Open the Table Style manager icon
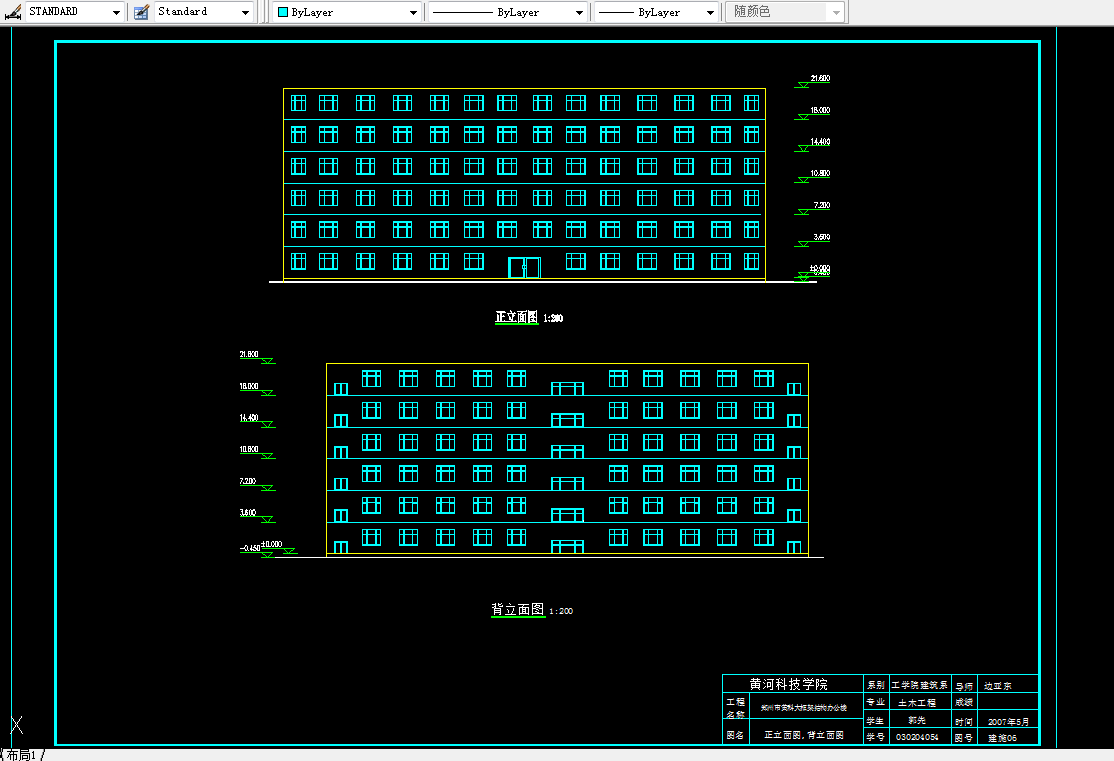The height and width of the screenshot is (761, 1114). click(x=141, y=12)
